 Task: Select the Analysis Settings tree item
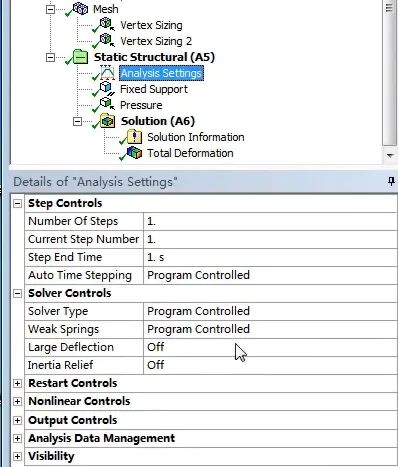point(161,73)
